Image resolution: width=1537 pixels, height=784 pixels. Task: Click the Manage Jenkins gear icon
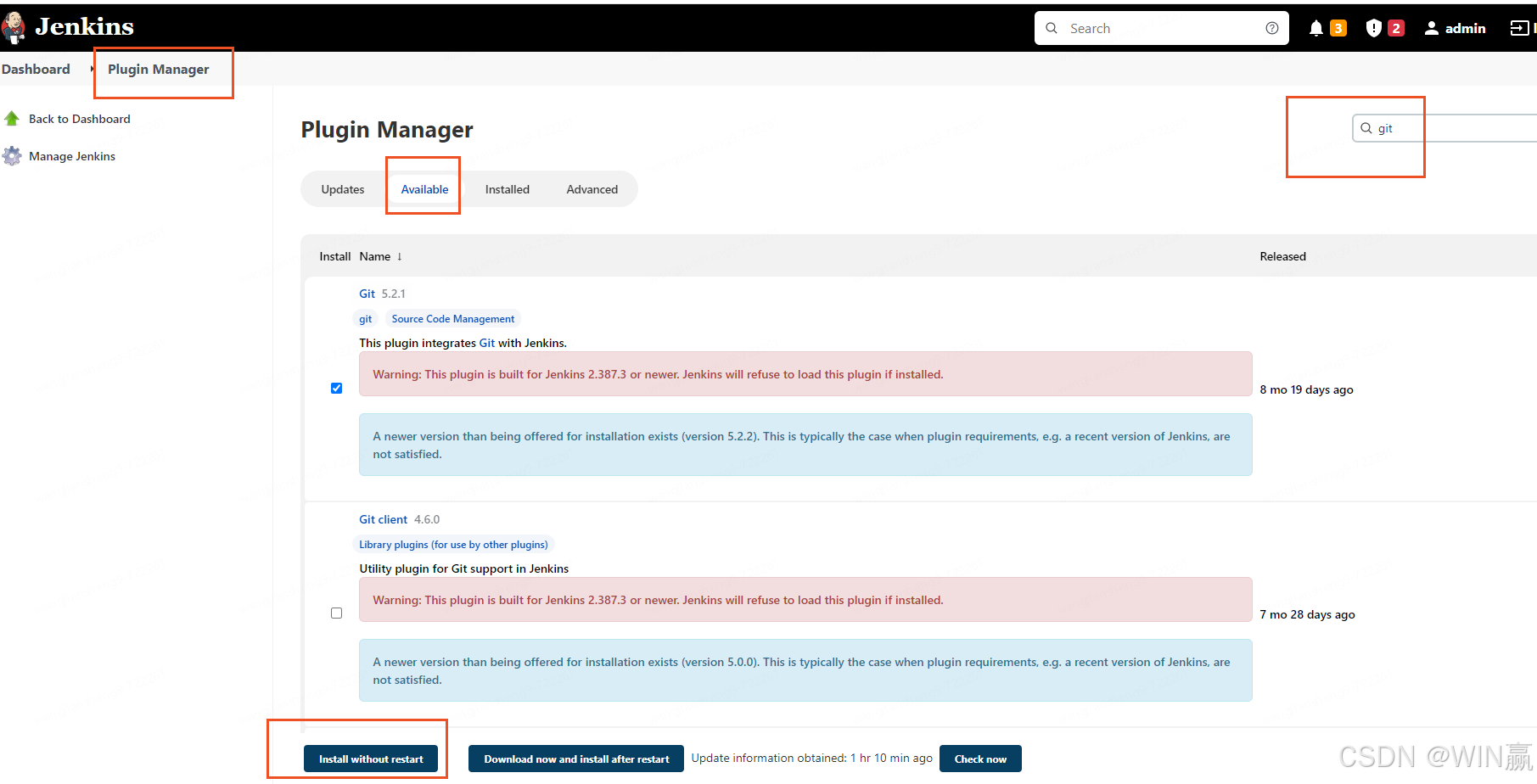[12, 156]
